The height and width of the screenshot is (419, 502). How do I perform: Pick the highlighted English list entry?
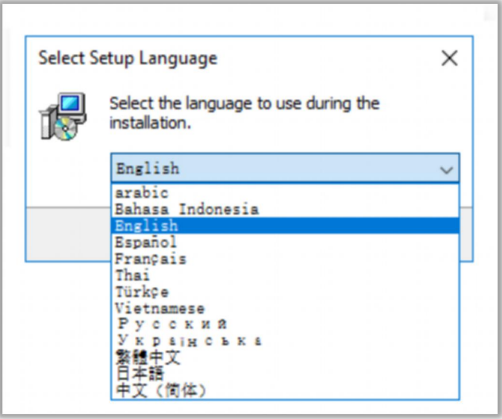[x=285, y=226]
